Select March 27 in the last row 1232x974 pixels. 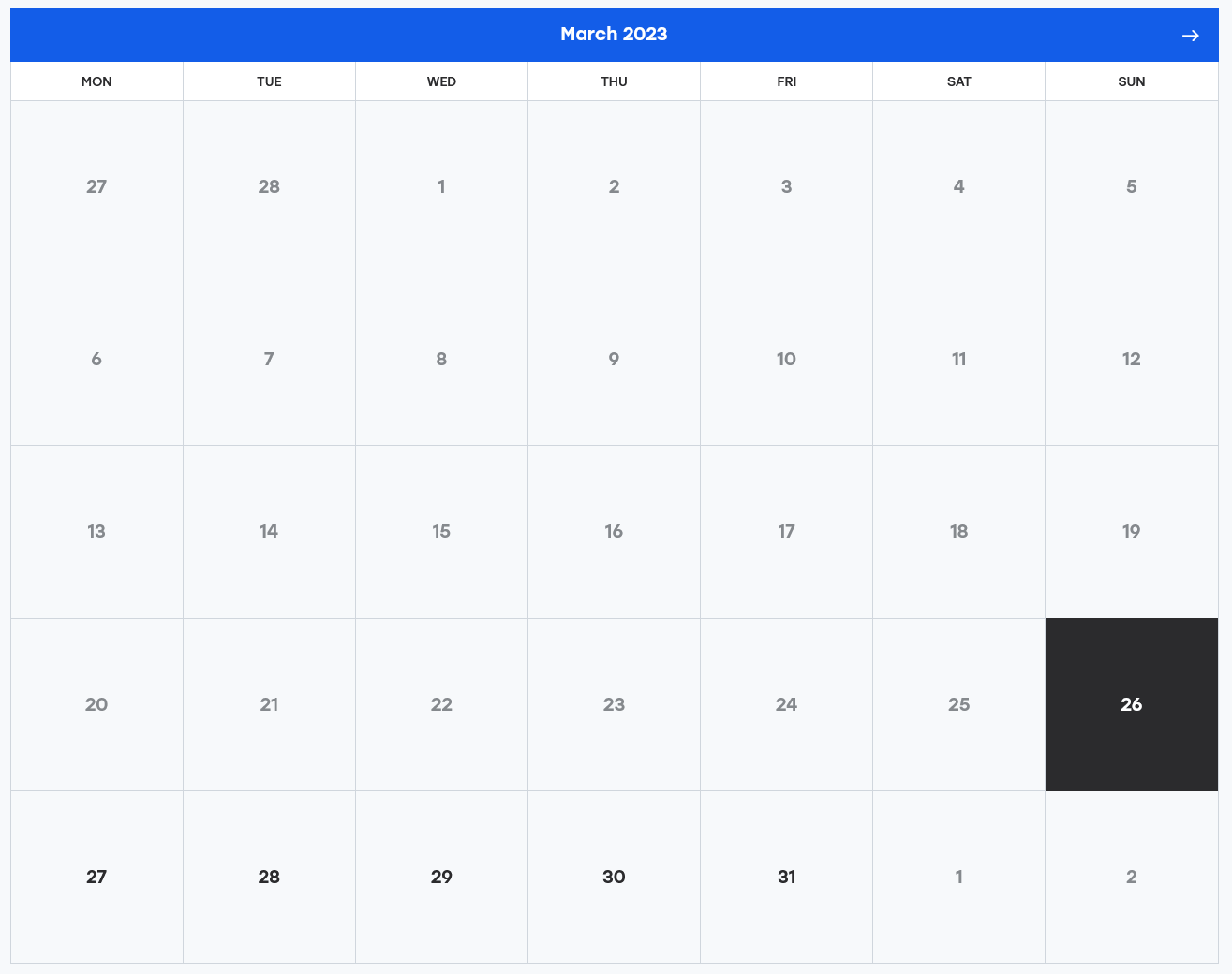pos(96,877)
